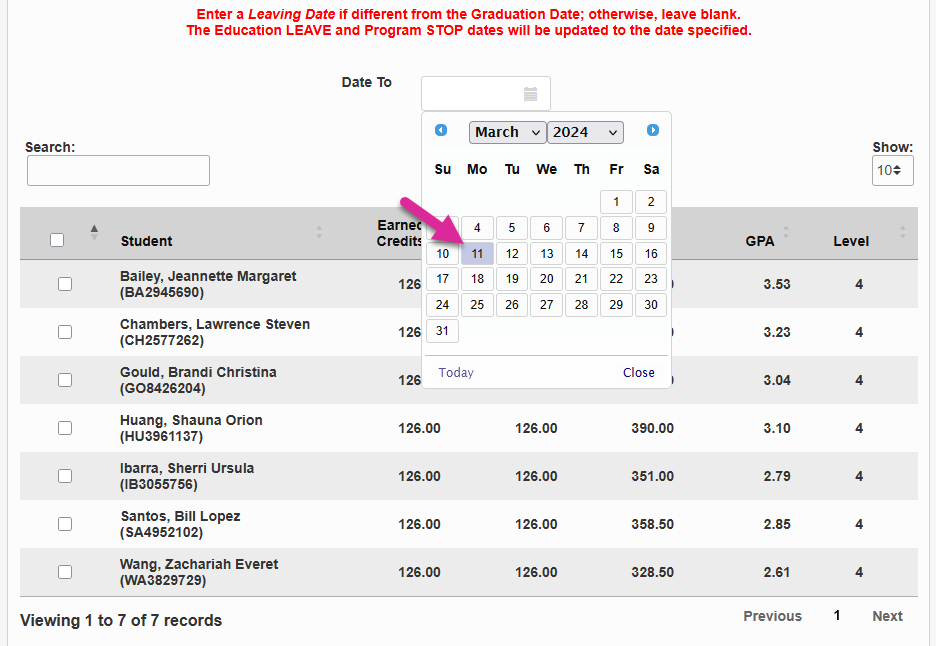Check the box for Bailey, Jeannette Margaret
Image resolution: width=936 pixels, height=646 pixels.
point(65,284)
